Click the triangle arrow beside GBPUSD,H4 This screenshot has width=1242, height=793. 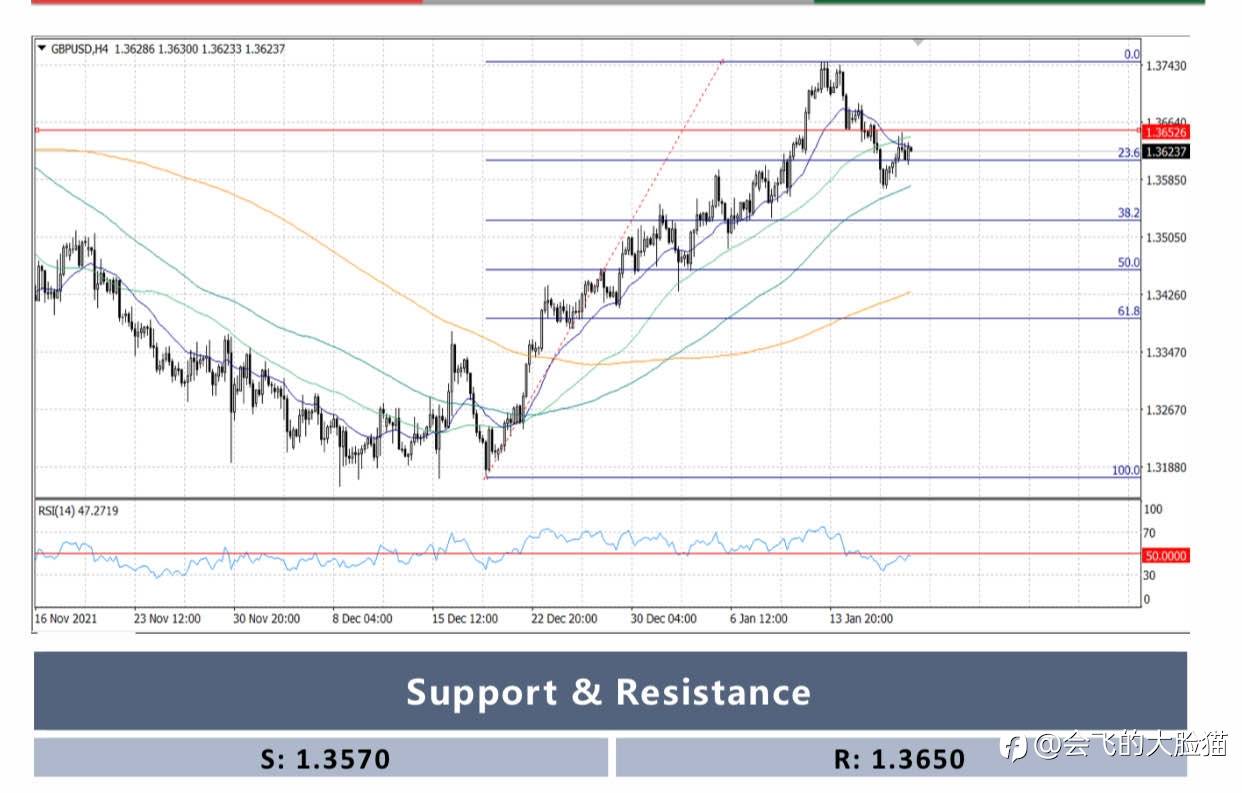[41, 47]
